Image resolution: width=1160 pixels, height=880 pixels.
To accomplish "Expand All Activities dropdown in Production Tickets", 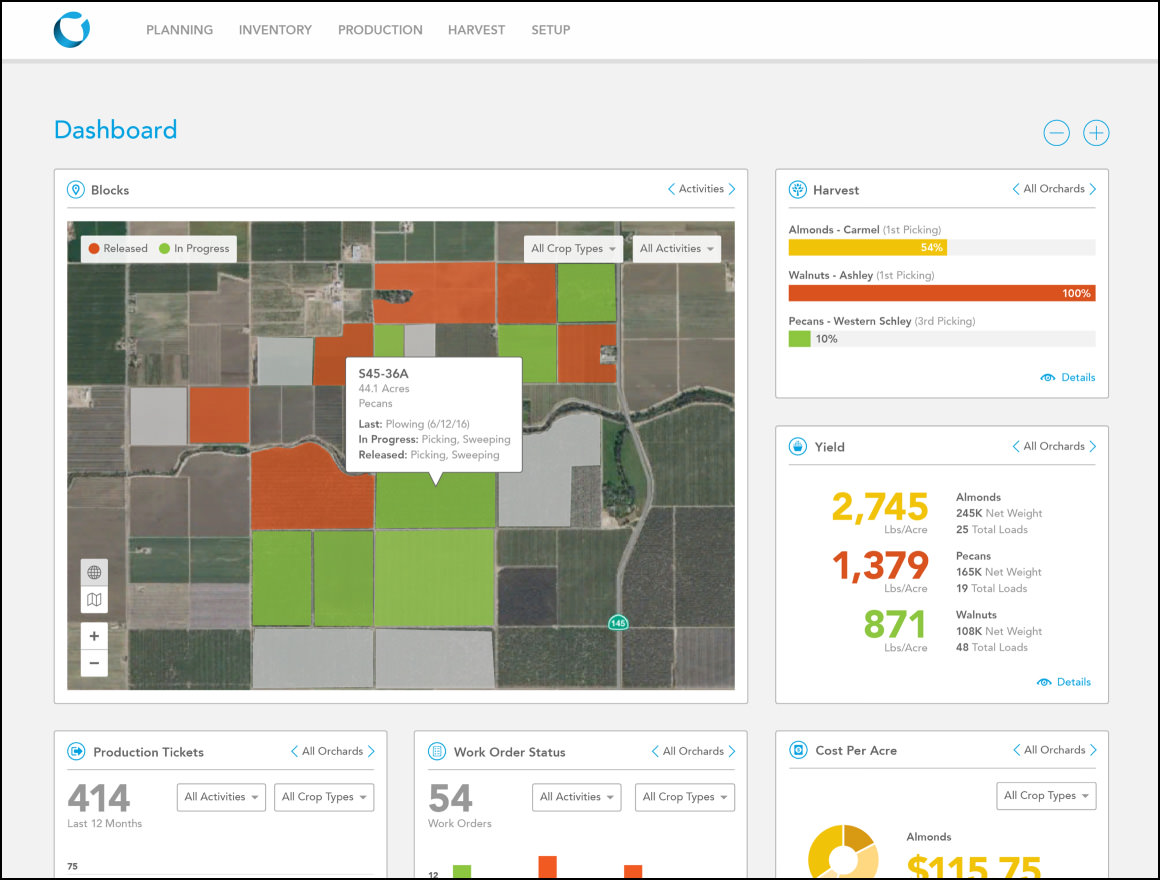I will click(x=221, y=797).
